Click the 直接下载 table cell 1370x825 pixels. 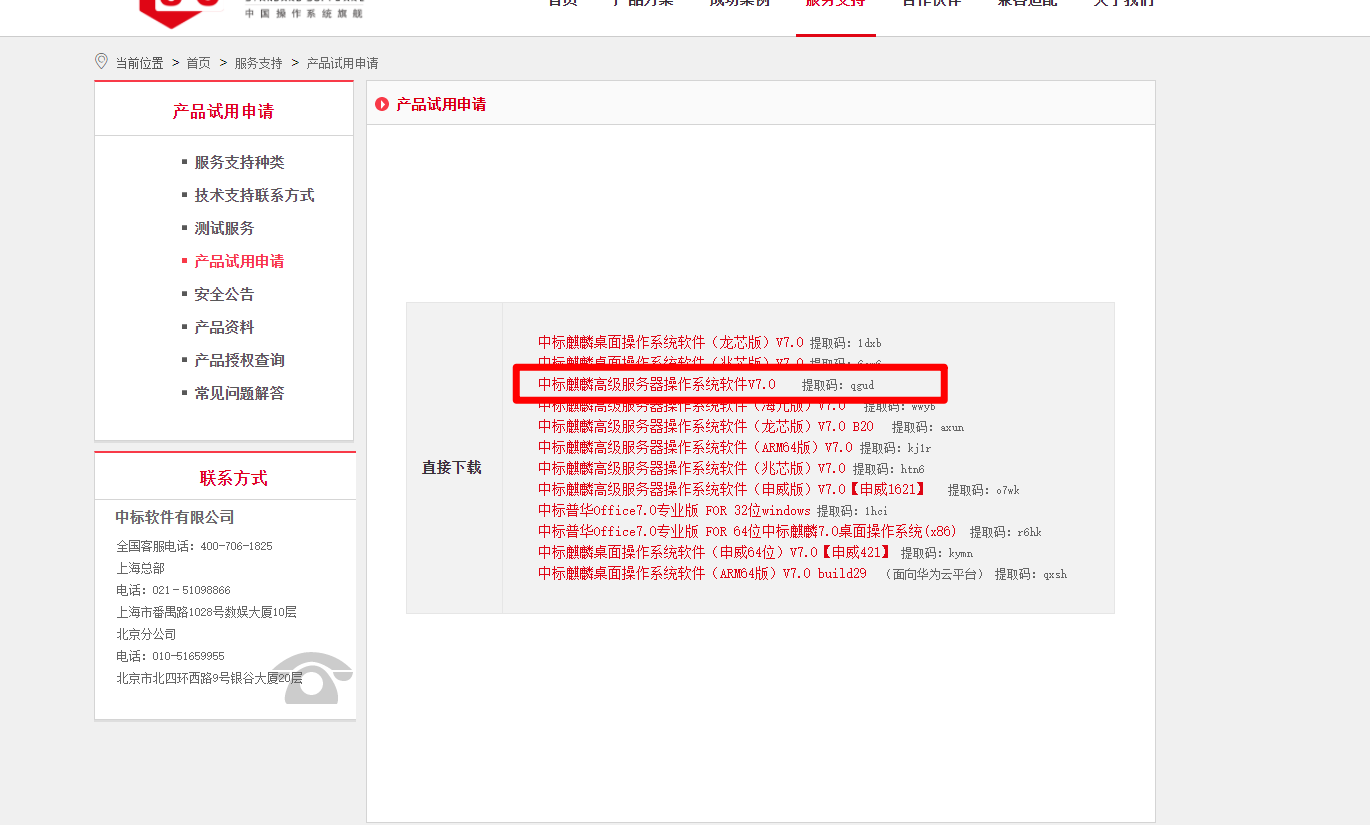(452, 467)
